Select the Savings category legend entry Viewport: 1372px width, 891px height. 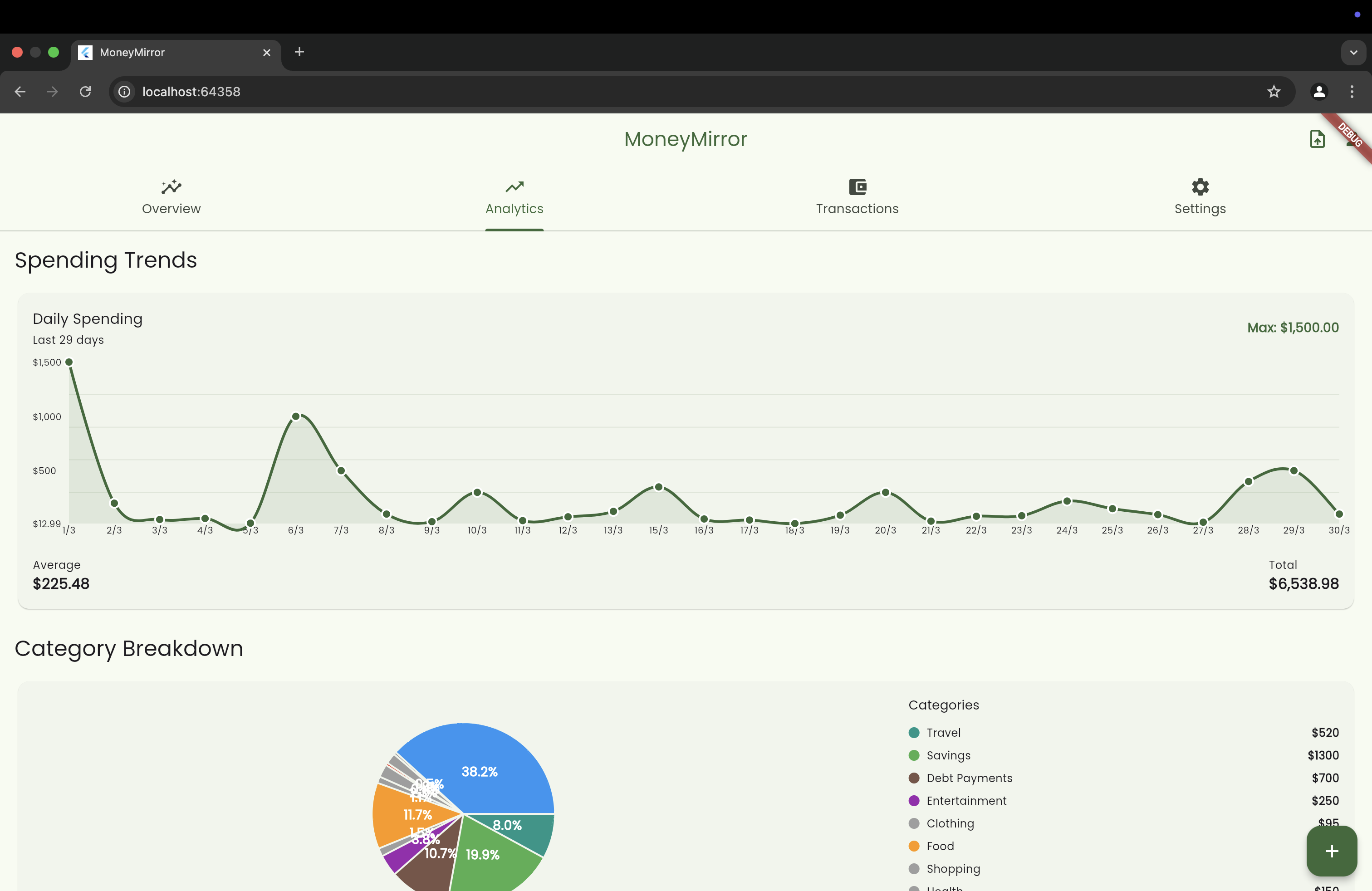coord(948,755)
